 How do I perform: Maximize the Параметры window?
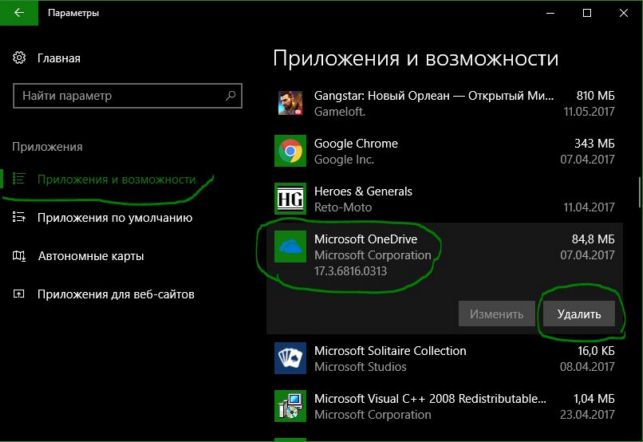pos(587,13)
